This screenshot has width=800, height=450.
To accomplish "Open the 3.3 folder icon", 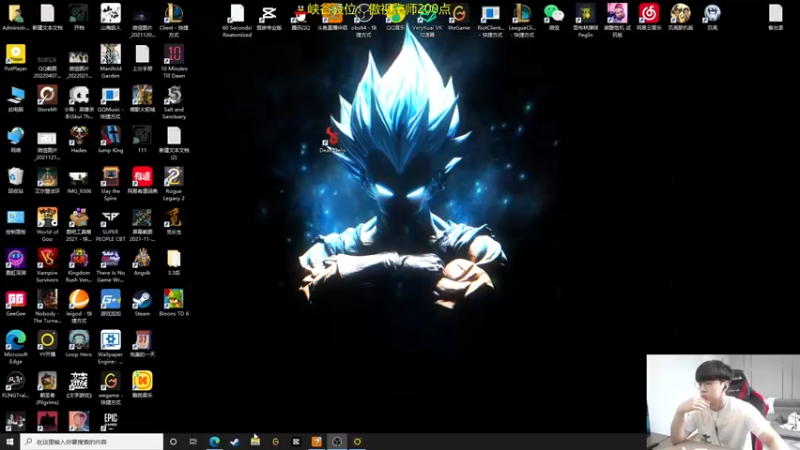I will [174, 262].
